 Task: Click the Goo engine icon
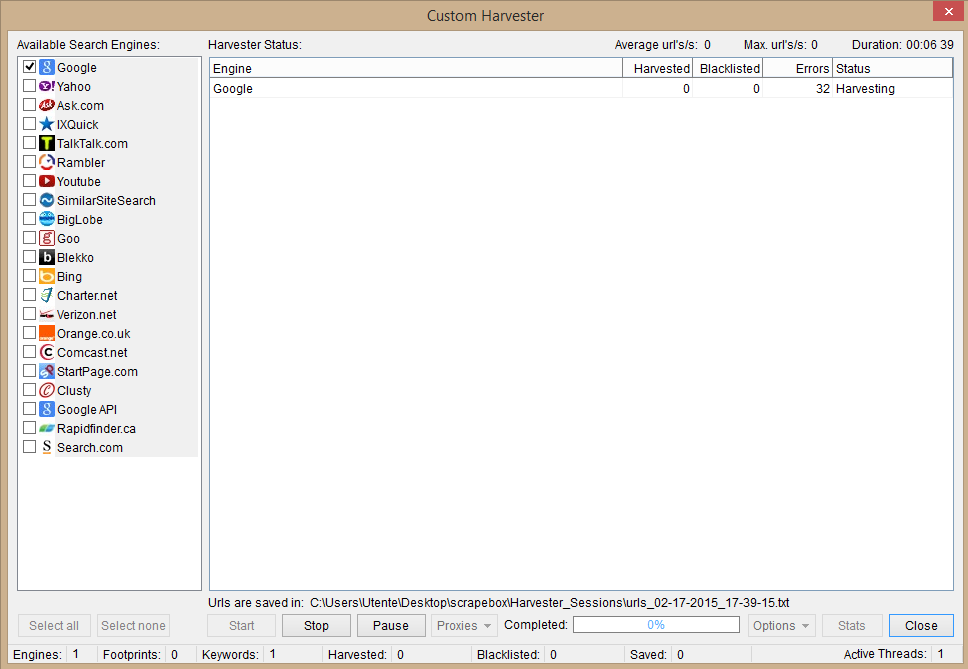47,238
